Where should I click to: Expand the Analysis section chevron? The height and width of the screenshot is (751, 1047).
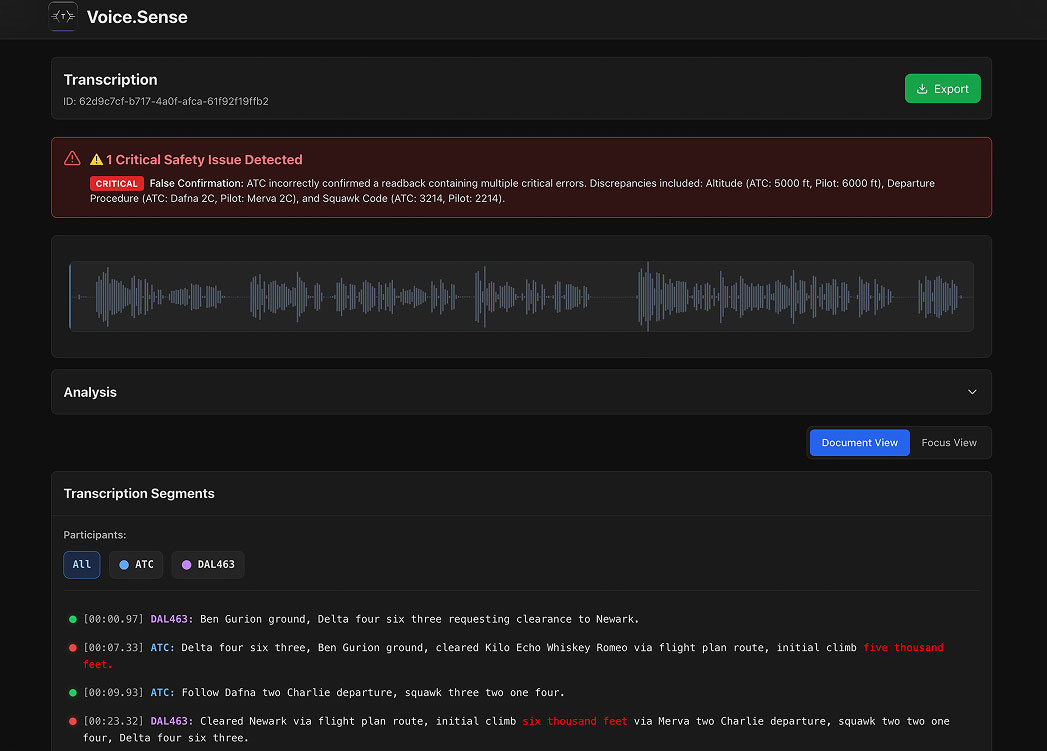pyautogui.click(x=972, y=393)
